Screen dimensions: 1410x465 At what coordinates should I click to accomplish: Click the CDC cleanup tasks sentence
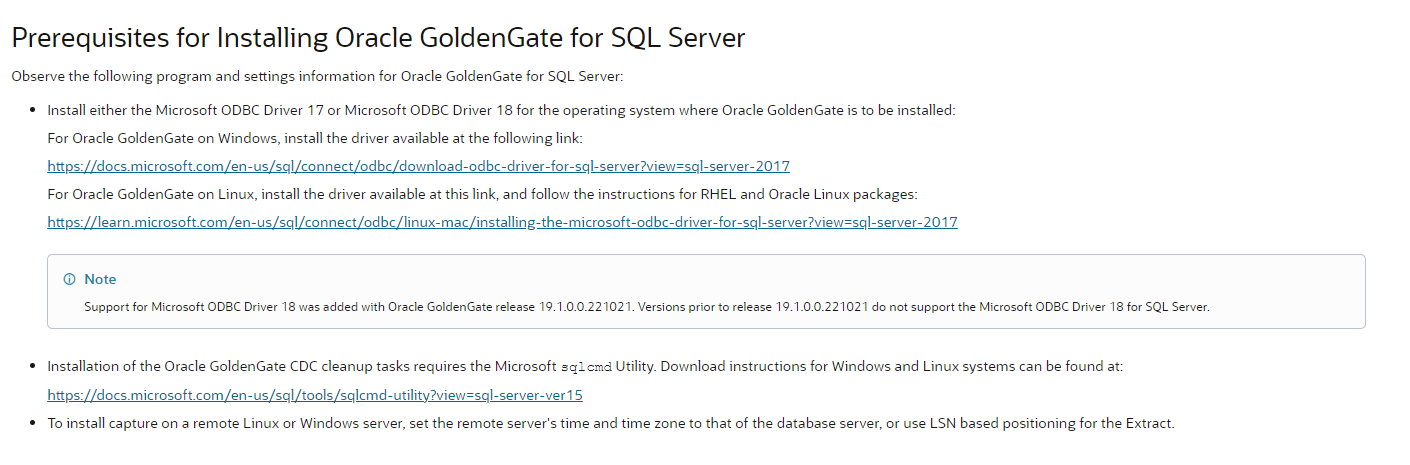click(x=585, y=367)
